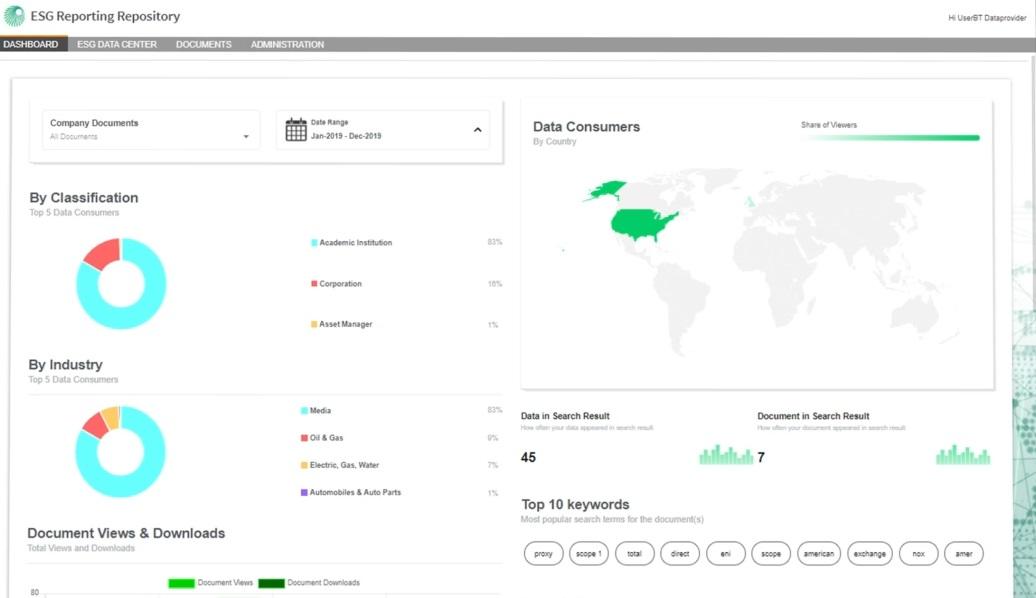
Task: Click the Media legend label
Action: pos(320,410)
